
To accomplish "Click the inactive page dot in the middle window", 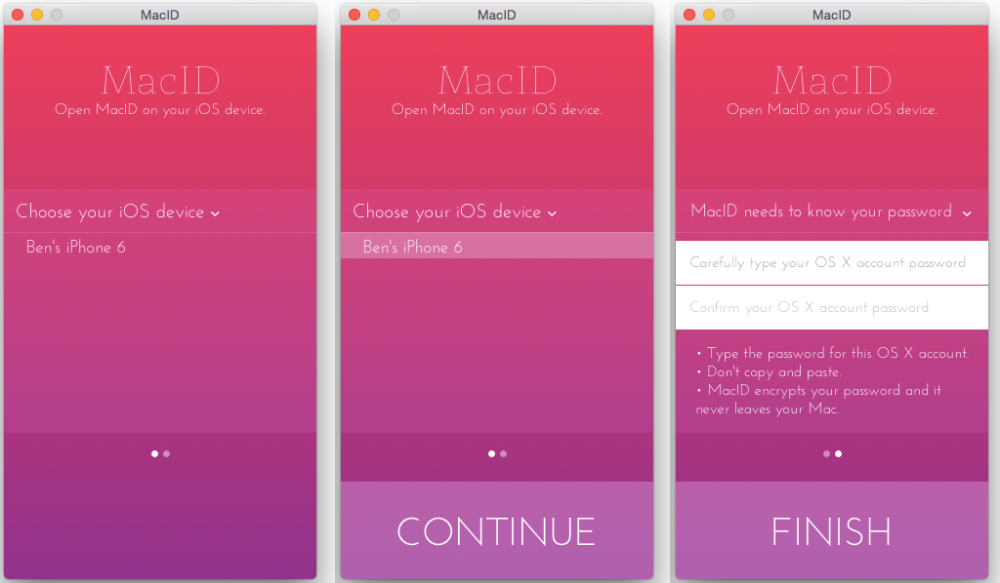I will click(503, 453).
